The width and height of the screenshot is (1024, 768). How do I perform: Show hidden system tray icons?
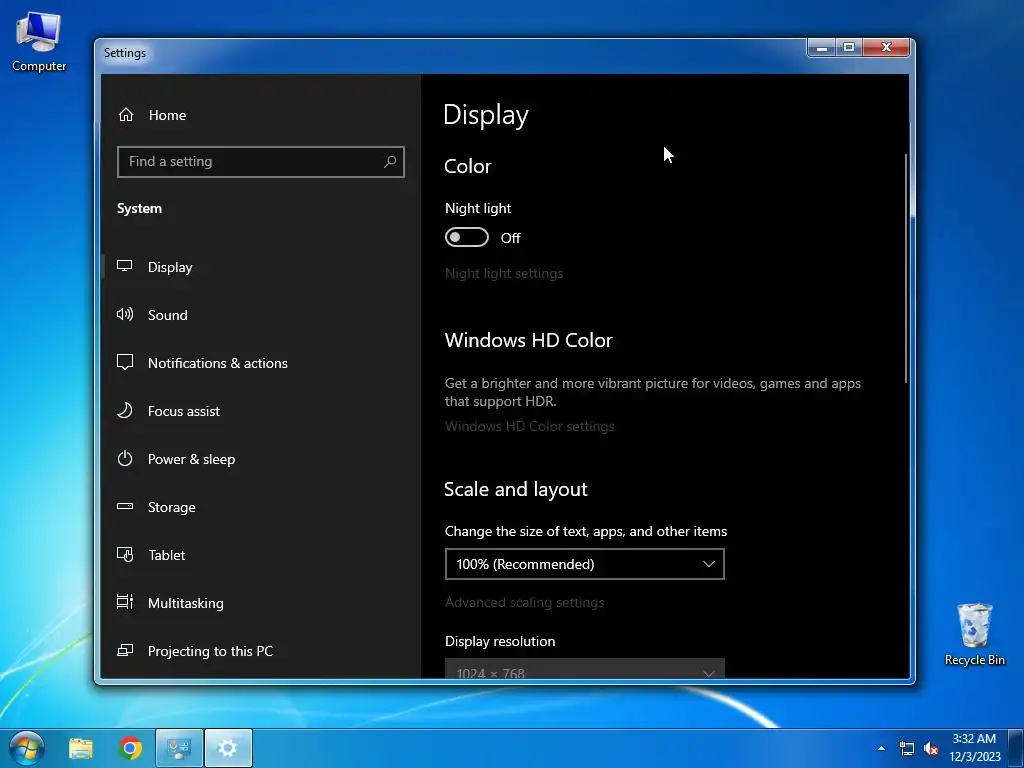coord(881,748)
